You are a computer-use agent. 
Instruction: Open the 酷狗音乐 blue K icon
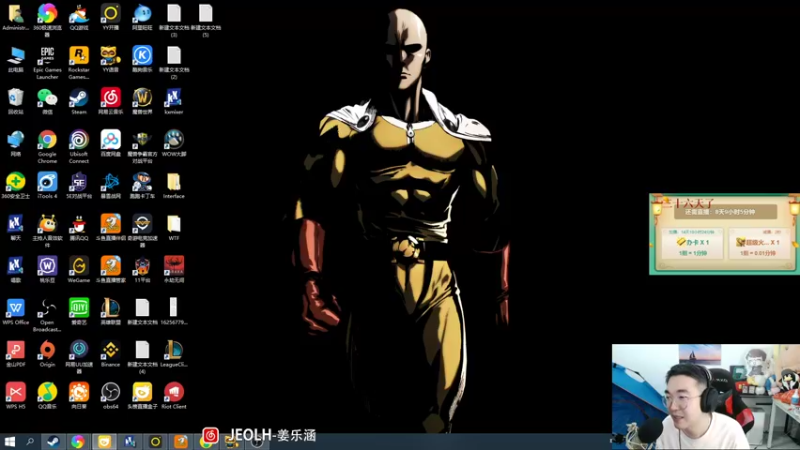coord(142,60)
